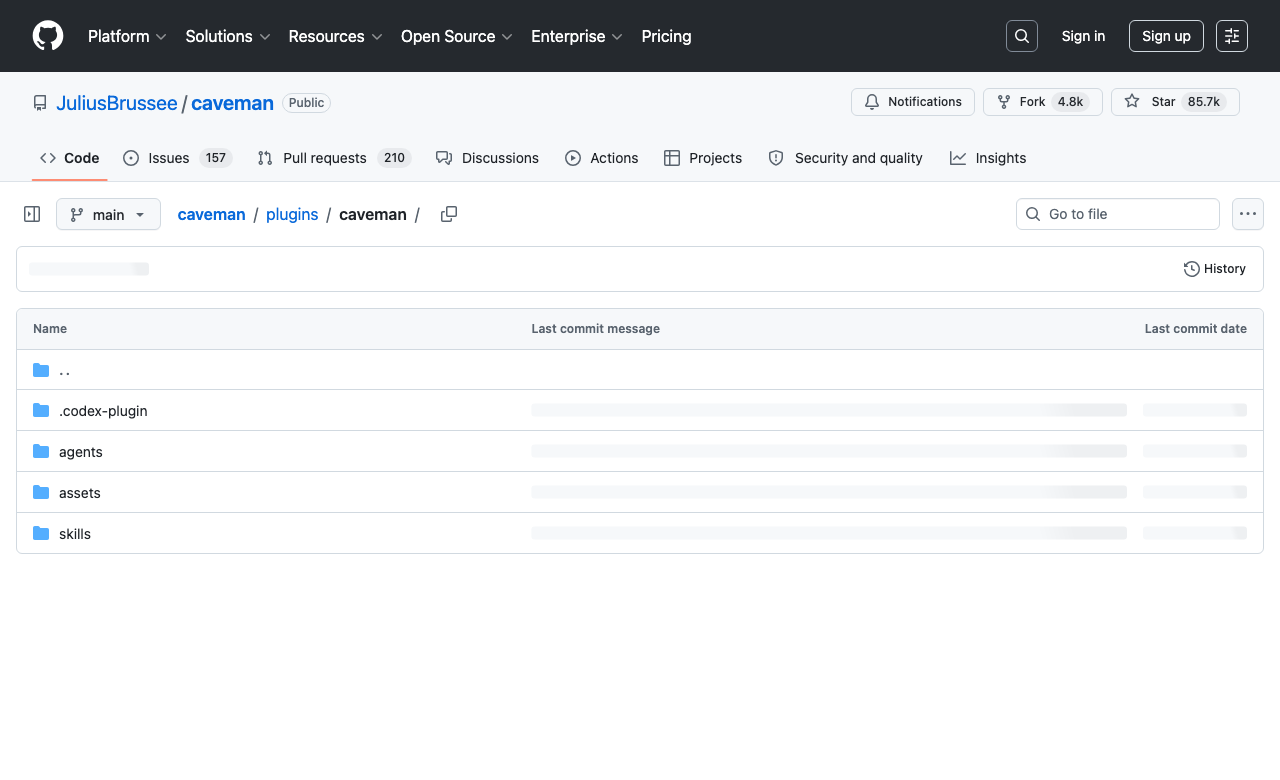Open the History clock link
This screenshot has width=1280, height=780.
pos(1215,269)
